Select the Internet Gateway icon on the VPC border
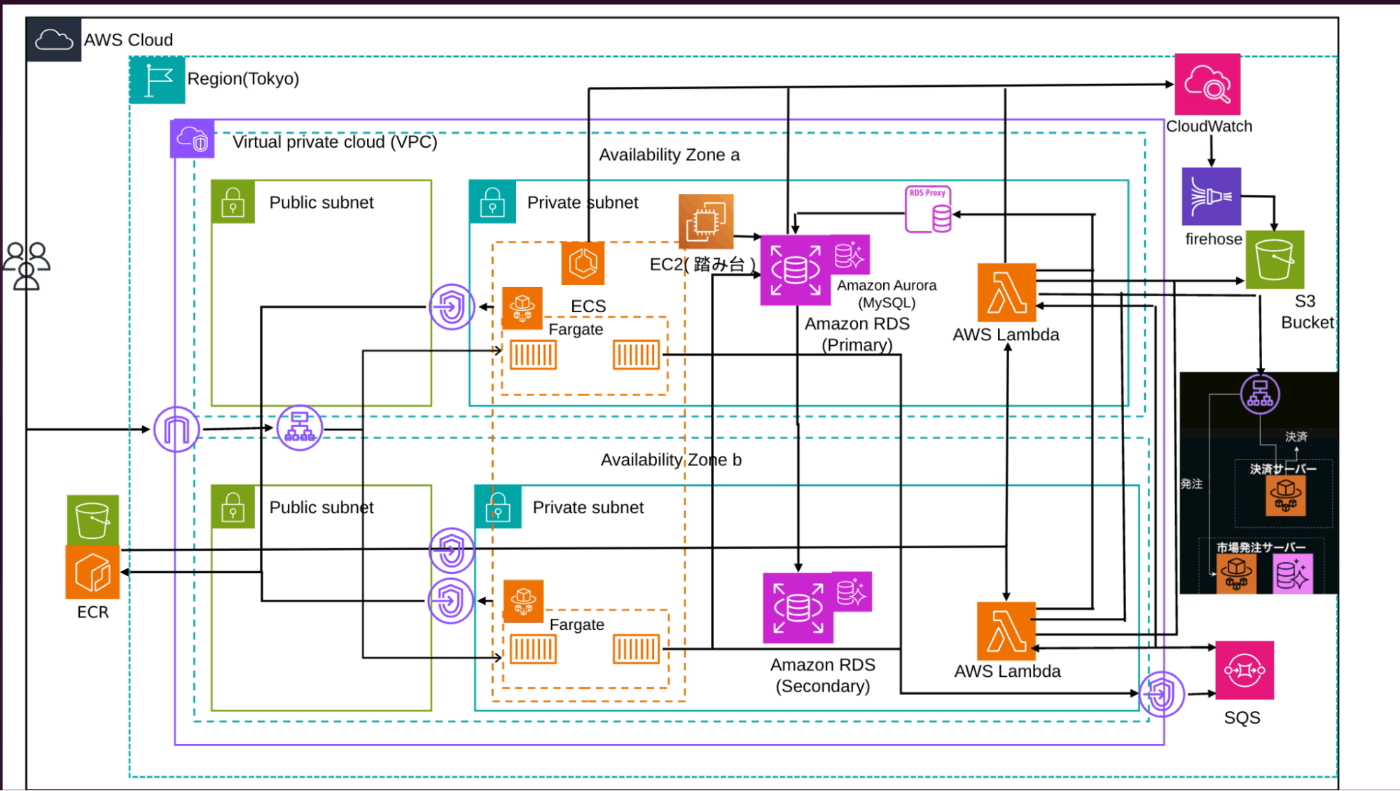The width and height of the screenshot is (1400, 791). [x=177, y=430]
